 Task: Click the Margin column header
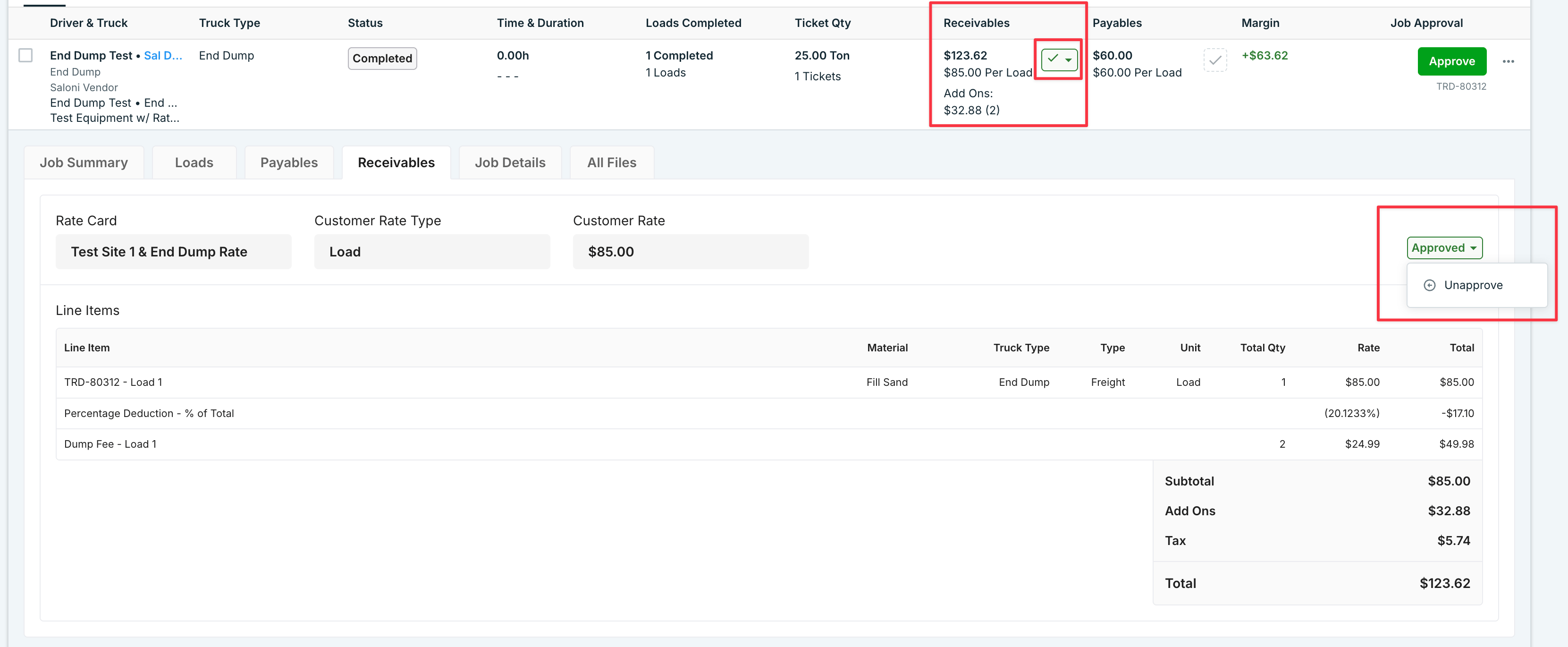[x=1260, y=23]
